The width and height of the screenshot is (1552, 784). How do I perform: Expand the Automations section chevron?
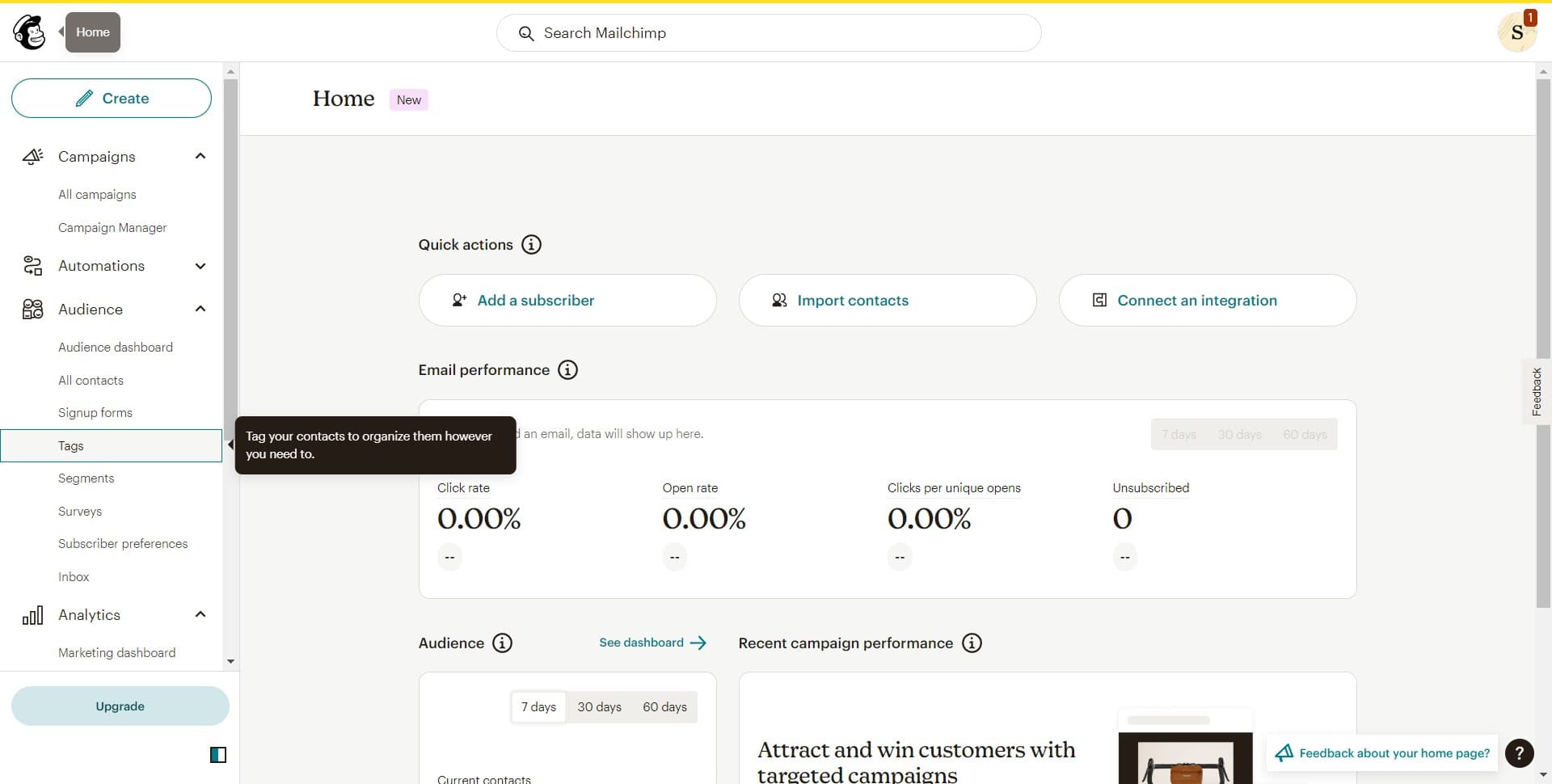200,266
